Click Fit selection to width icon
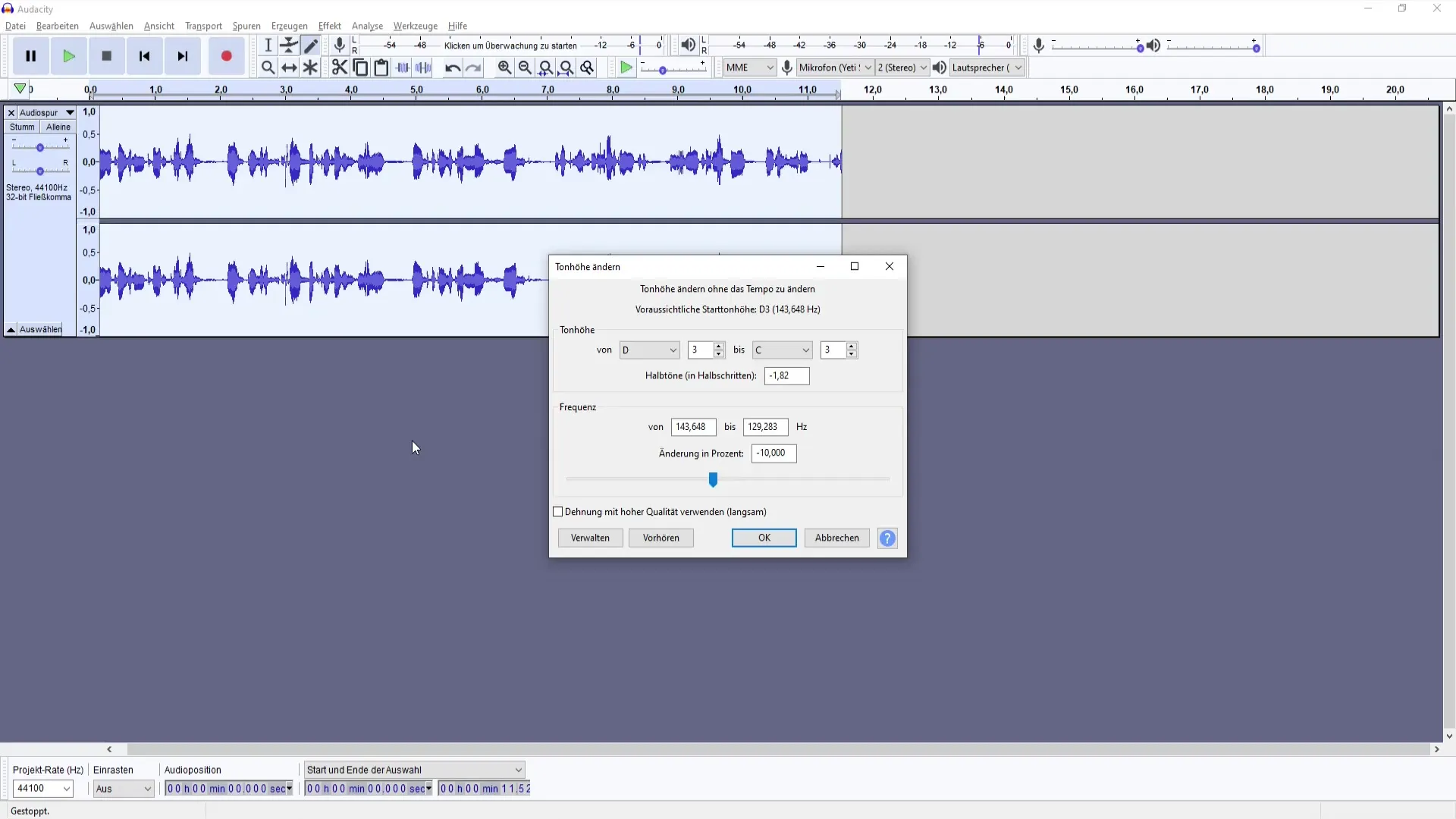1456x819 pixels. (x=545, y=67)
